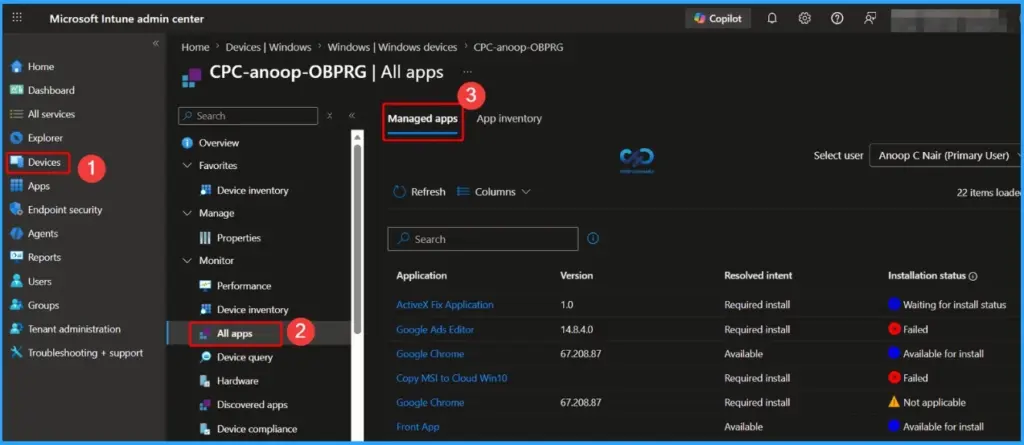The height and width of the screenshot is (445, 1024).
Task: Open Google Chrome with Available intent
Action: [430, 354]
